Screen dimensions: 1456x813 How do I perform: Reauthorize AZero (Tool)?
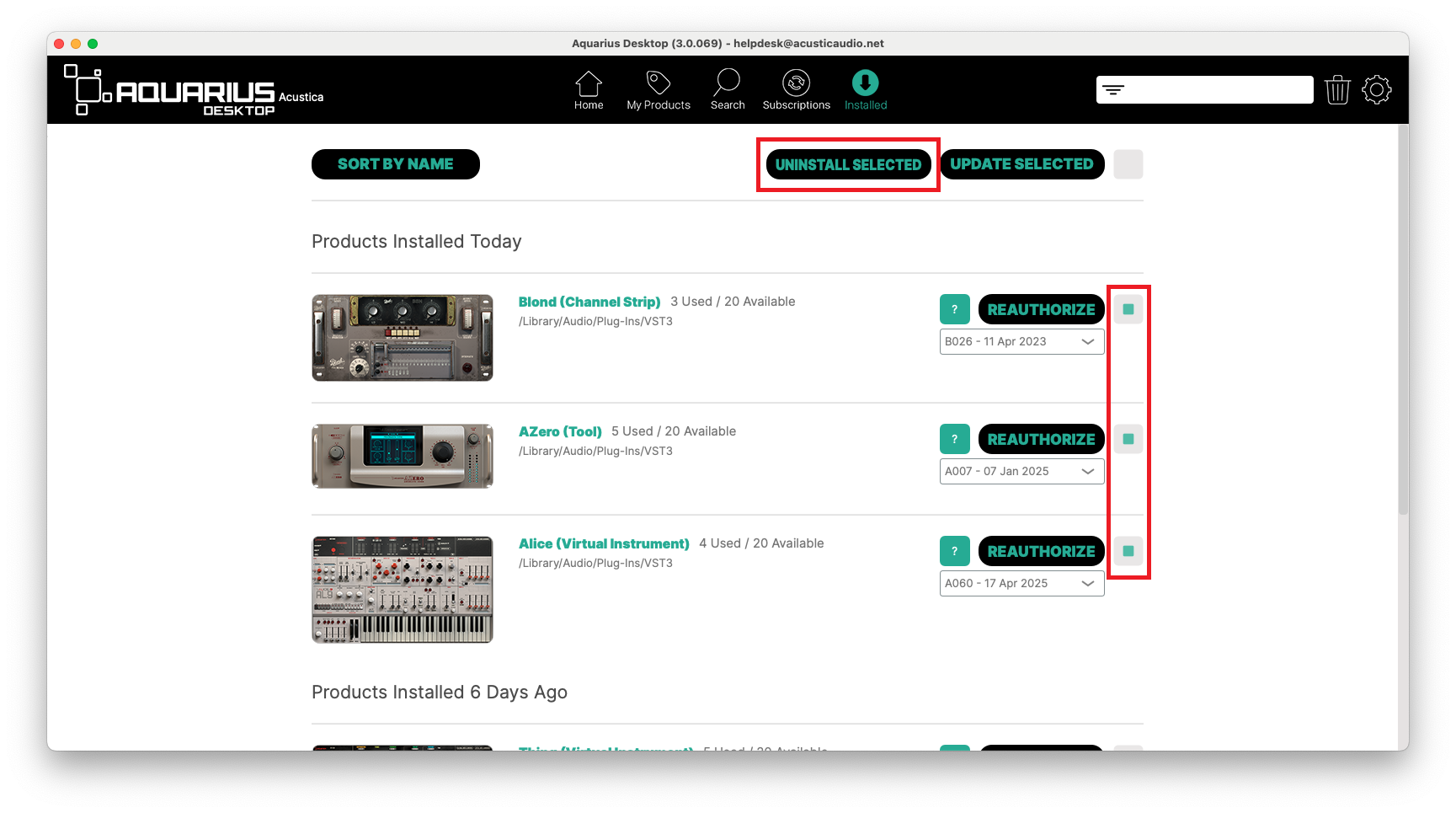tap(1041, 439)
